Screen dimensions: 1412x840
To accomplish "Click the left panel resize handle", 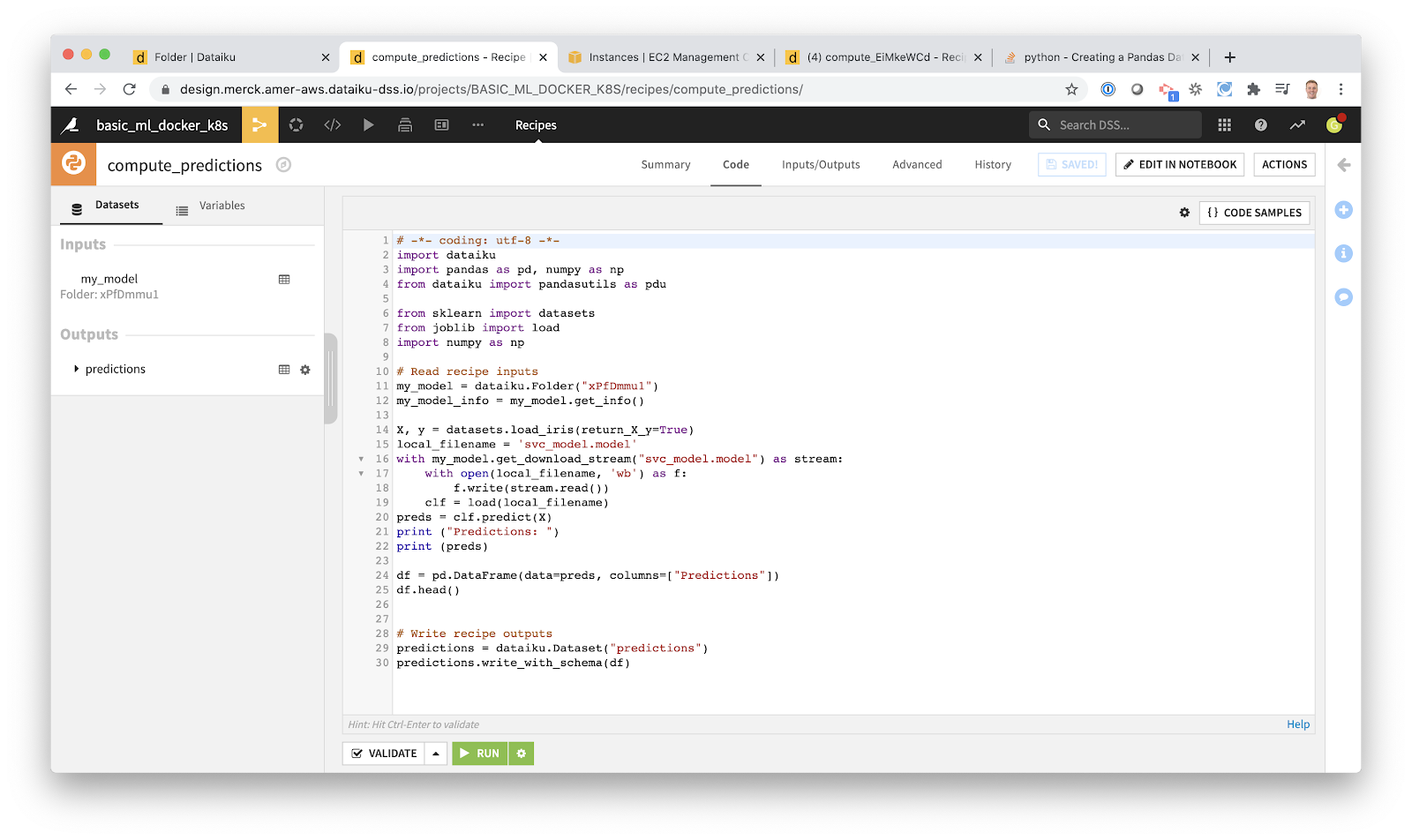I will point(331,379).
